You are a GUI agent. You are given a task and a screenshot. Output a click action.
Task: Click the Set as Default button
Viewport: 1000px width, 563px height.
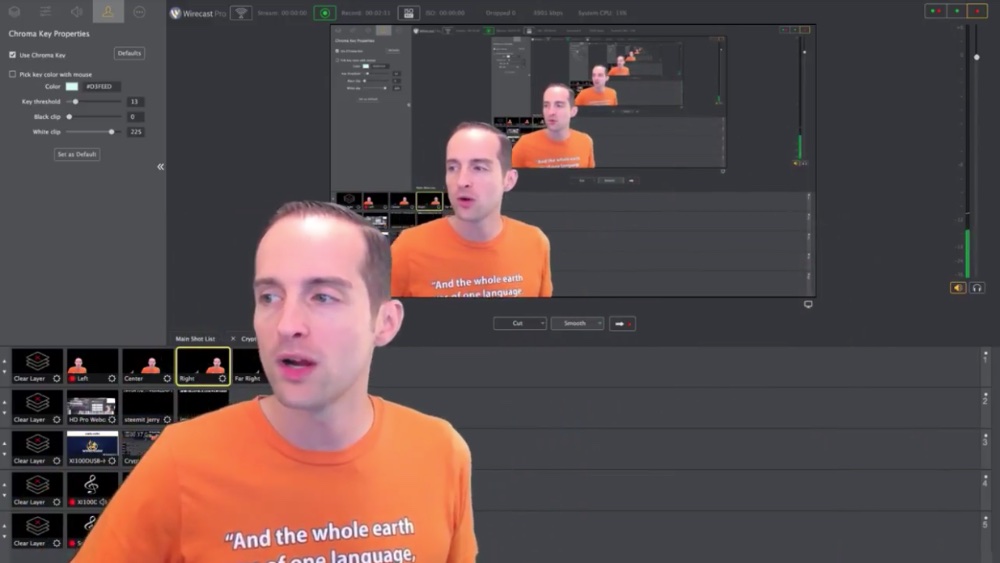77,154
